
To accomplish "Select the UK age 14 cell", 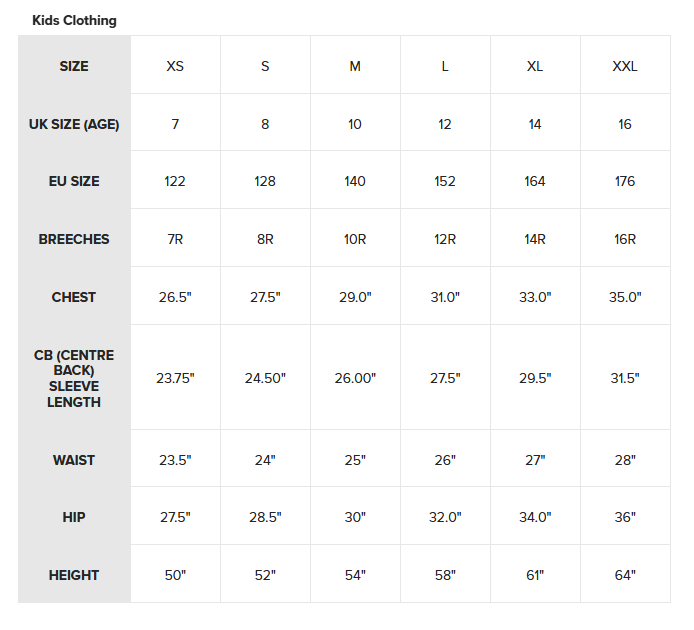I will click(x=535, y=124).
